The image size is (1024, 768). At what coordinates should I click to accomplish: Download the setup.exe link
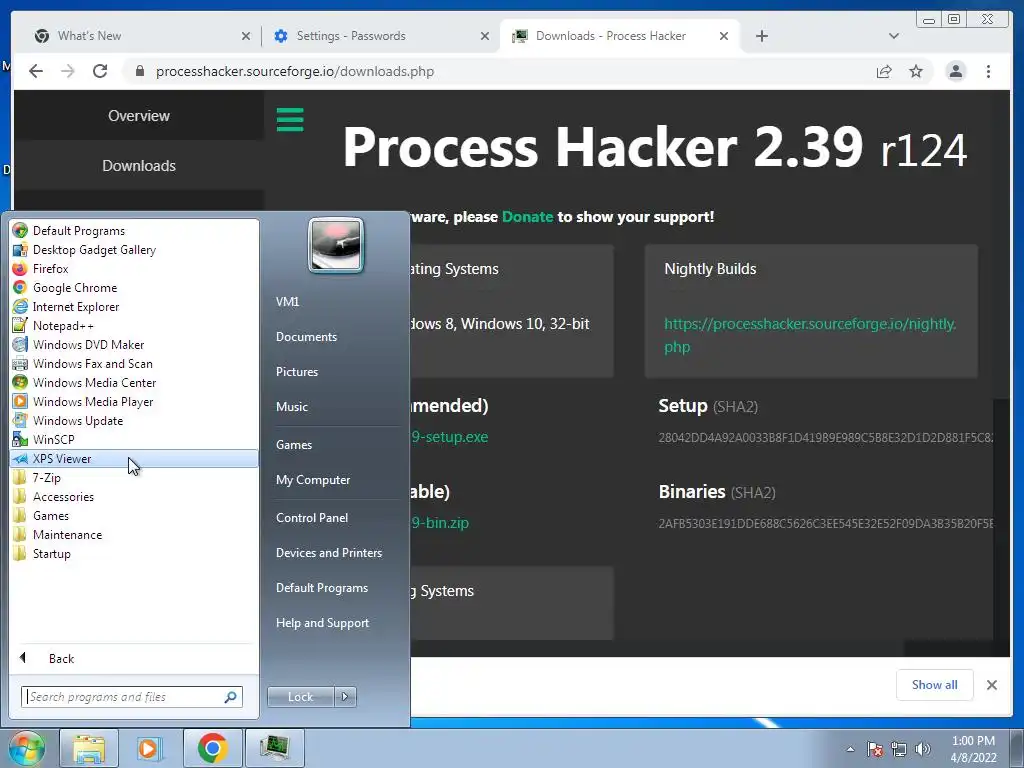click(x=450, y=437)
